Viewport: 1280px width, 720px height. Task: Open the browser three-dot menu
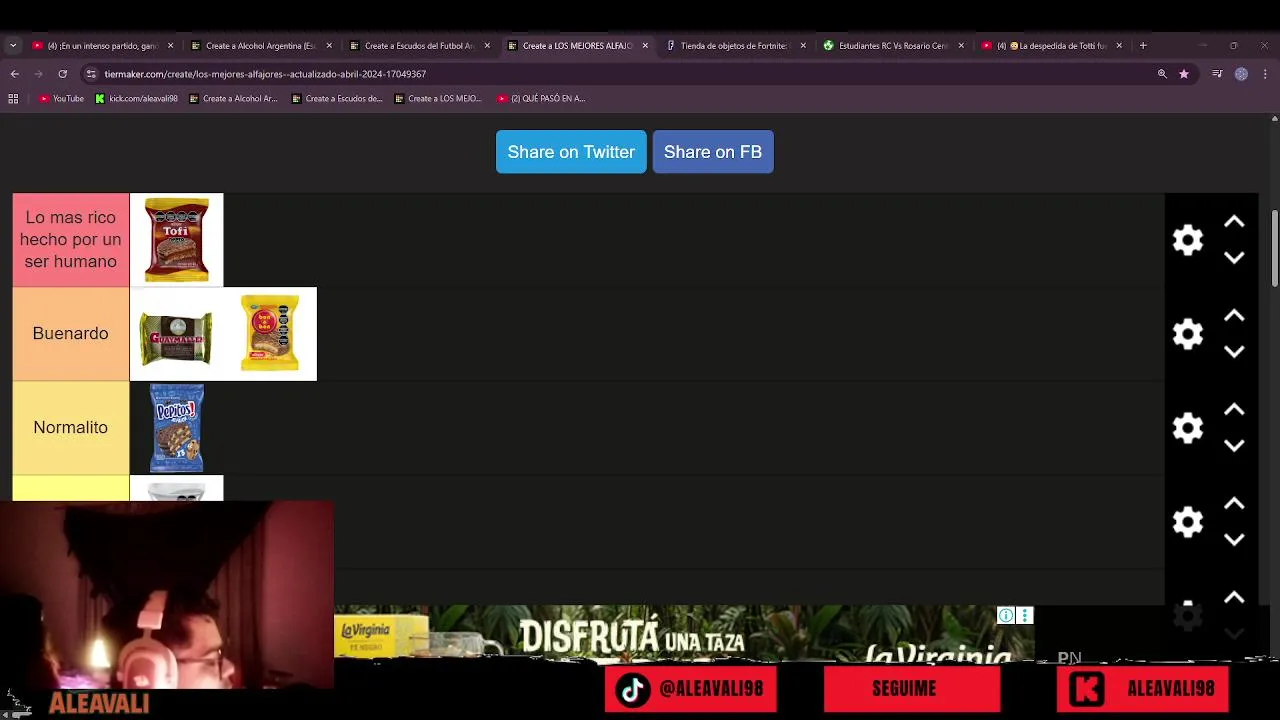(x=1265, y=74)
